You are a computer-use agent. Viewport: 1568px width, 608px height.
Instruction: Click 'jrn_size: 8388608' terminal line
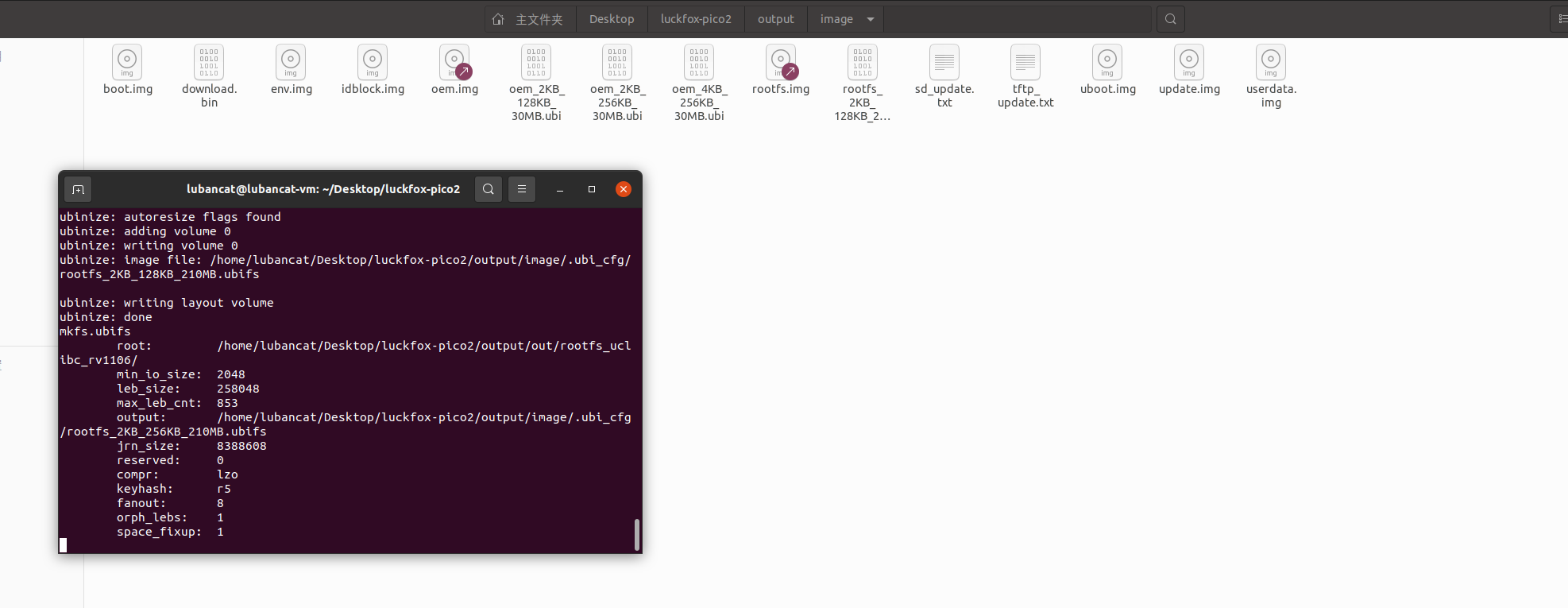(x=191, y=446)
